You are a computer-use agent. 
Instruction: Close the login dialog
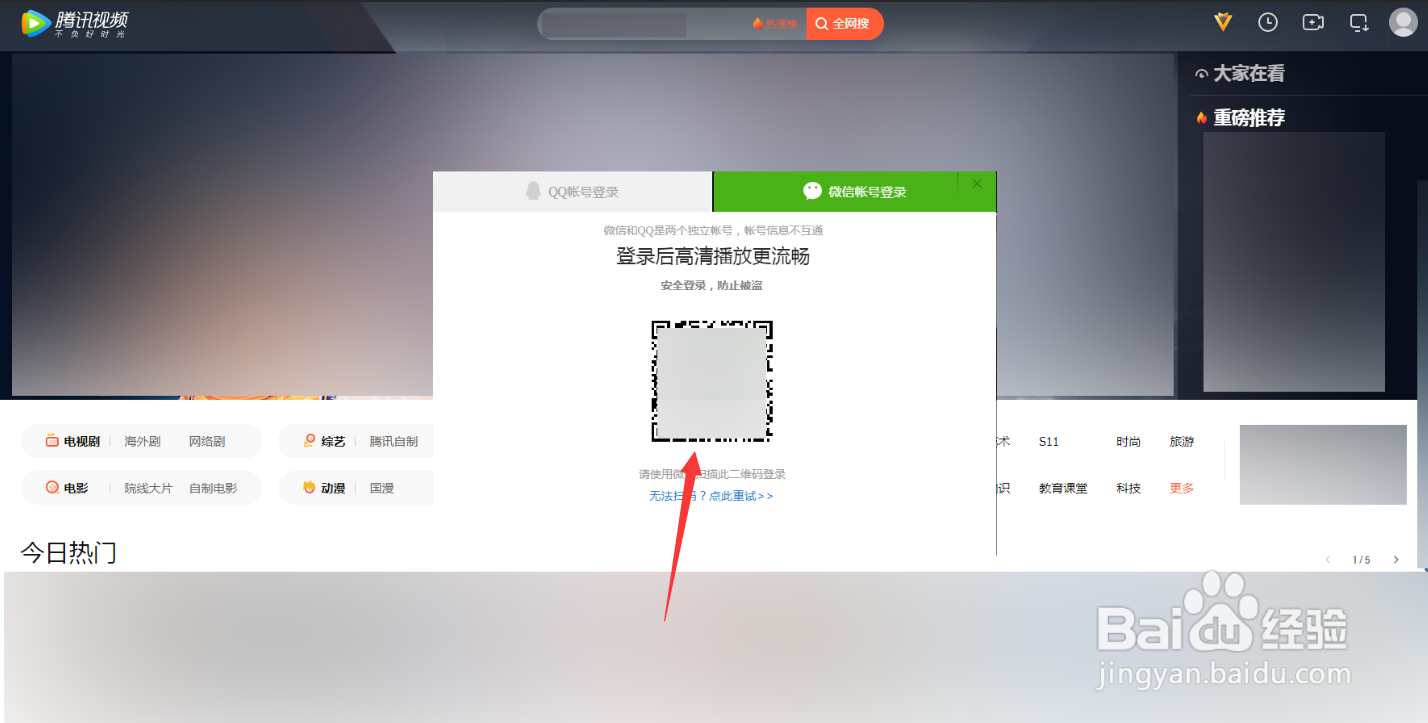pyautogui.click(x=977, y=184)
